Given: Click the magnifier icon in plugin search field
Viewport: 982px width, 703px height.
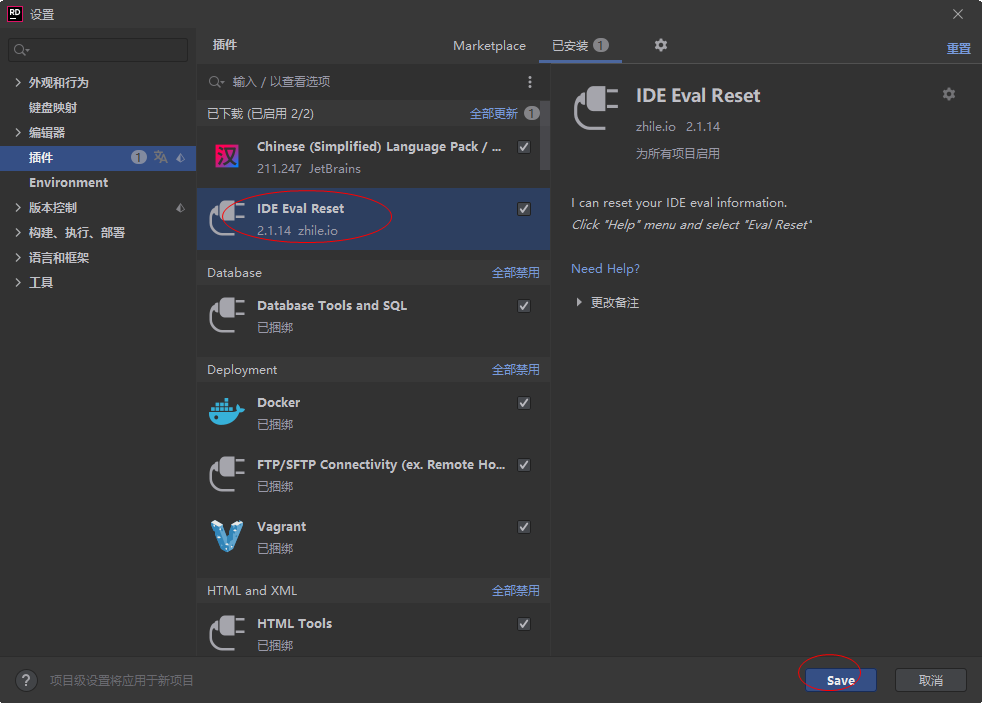Looking at the screenshot, I should click(217, 82).
